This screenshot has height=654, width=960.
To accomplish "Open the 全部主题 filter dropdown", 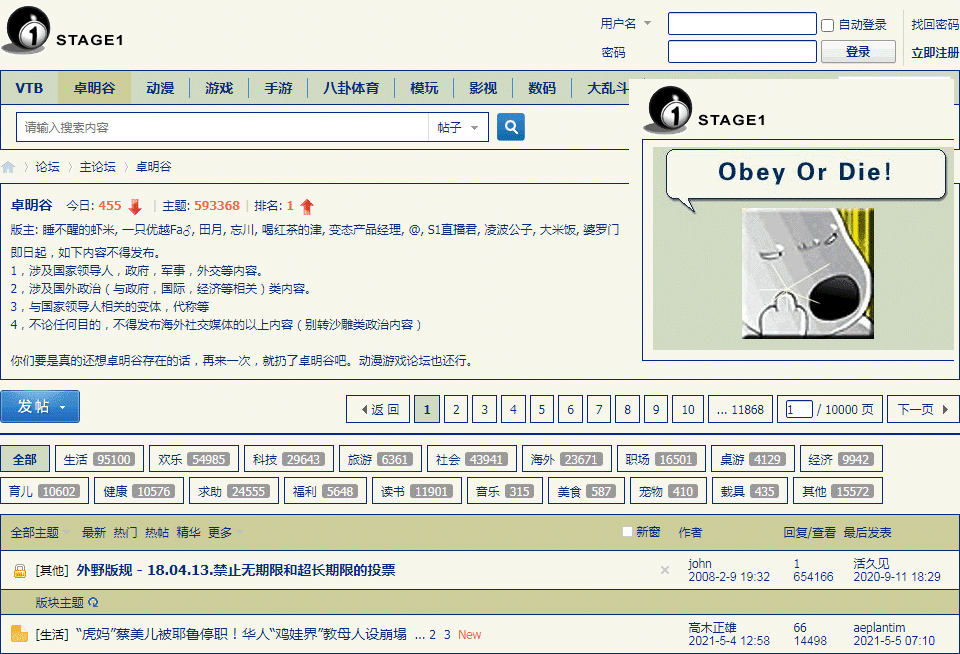I will (40, 532).
